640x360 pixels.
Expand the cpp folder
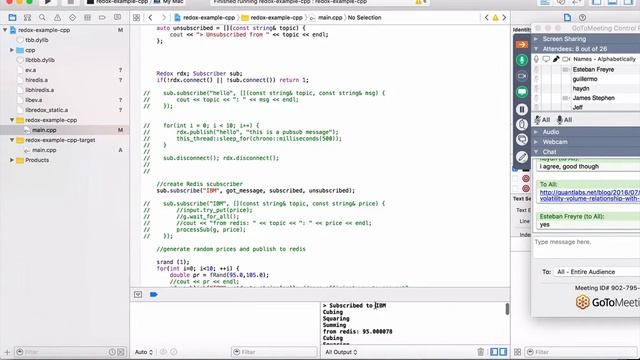[12, 50]
